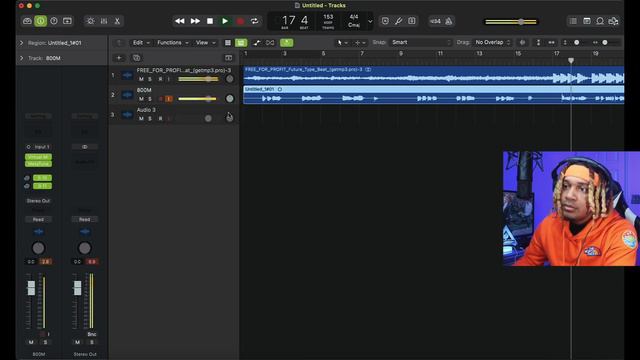Screen dimensions: 640x360
Task: Toggle the Metronome click icon
Action: pyautogui.click(x=449, y=21)
